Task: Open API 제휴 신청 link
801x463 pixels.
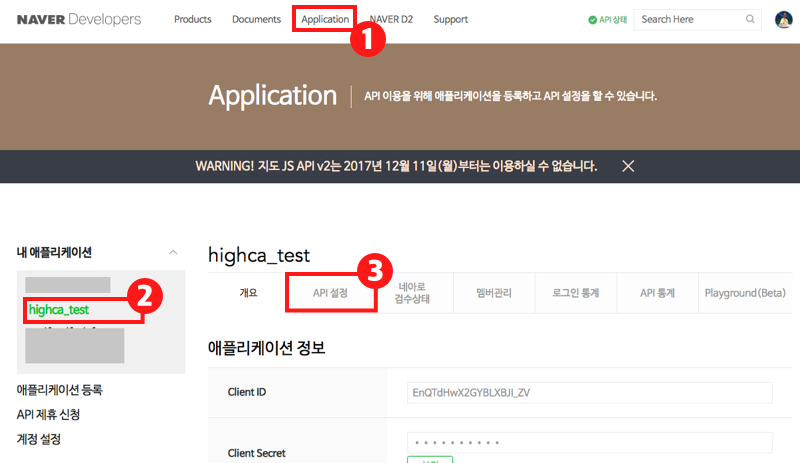Action: coord(48,414)
